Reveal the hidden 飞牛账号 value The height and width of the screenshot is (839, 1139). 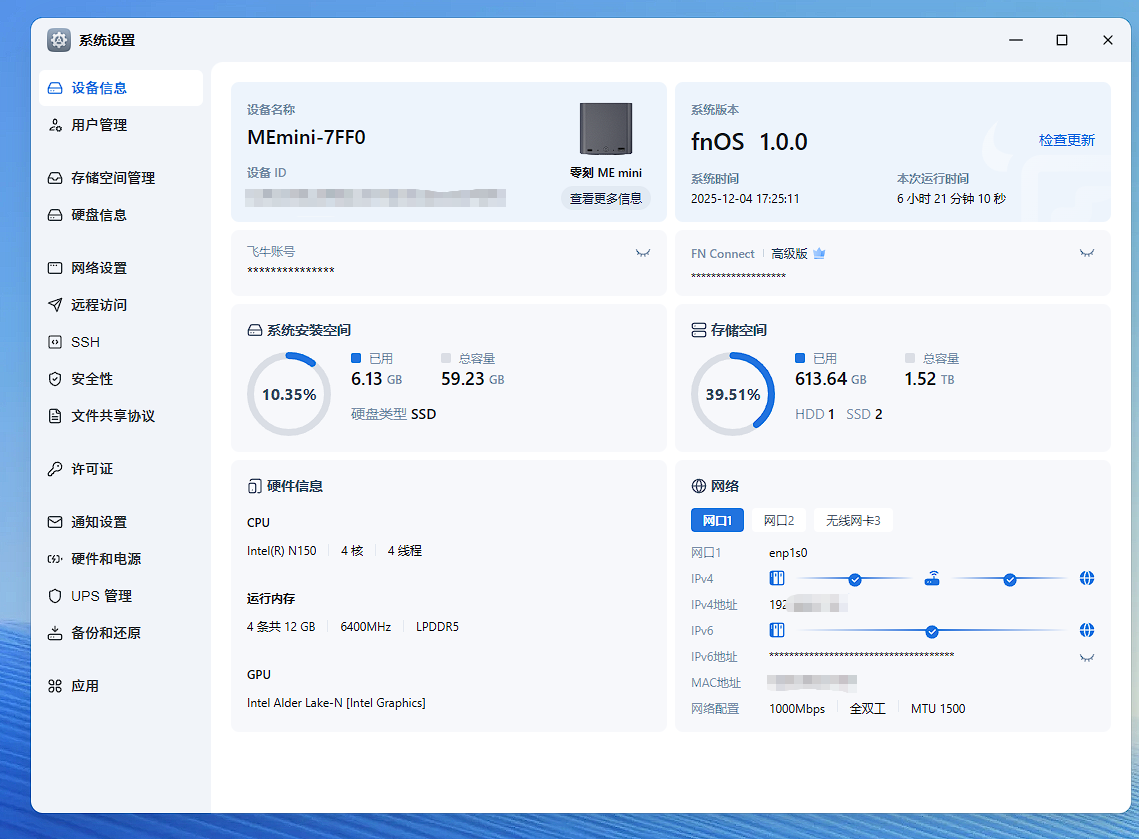pos(643,253)
